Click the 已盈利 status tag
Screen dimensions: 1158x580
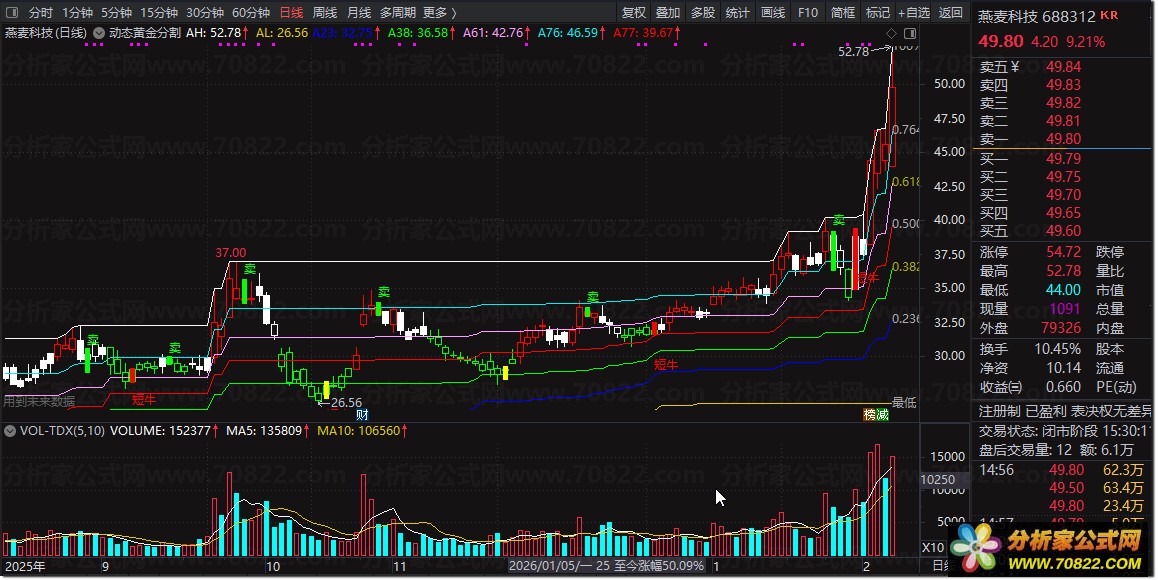click(x=1045, y=411)
